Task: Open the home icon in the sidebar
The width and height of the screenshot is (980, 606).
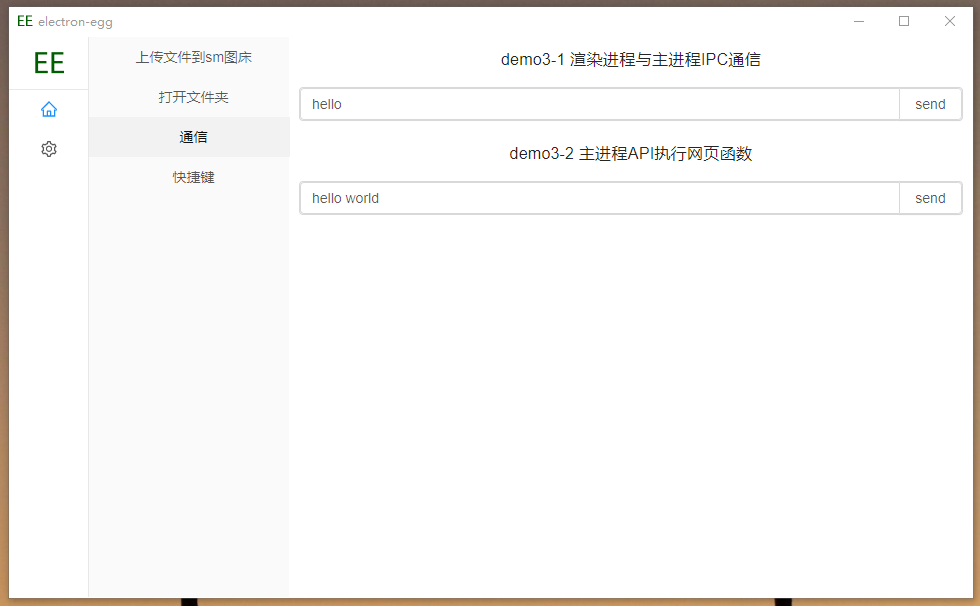Action: pyautogui.click(x=48, y=109)
